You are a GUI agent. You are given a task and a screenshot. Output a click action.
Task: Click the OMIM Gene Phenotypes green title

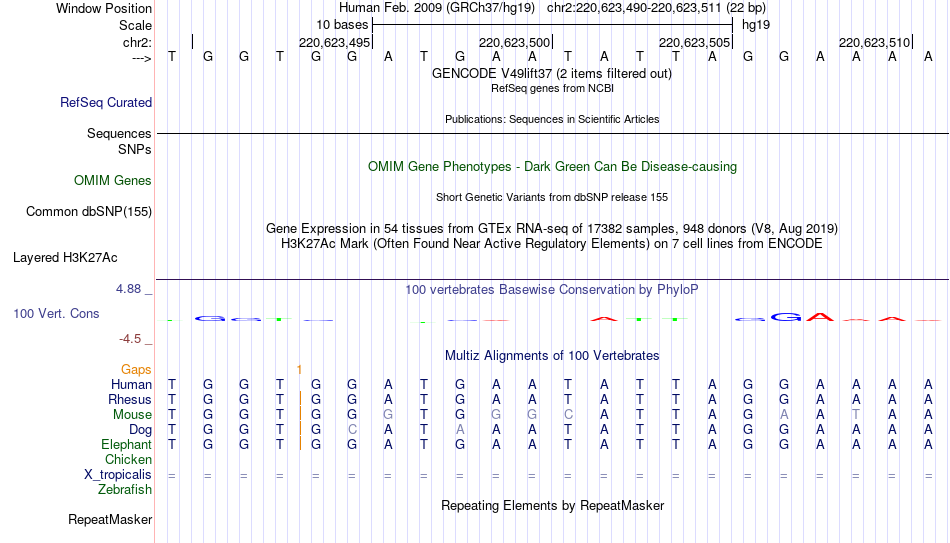click(553, 167)
